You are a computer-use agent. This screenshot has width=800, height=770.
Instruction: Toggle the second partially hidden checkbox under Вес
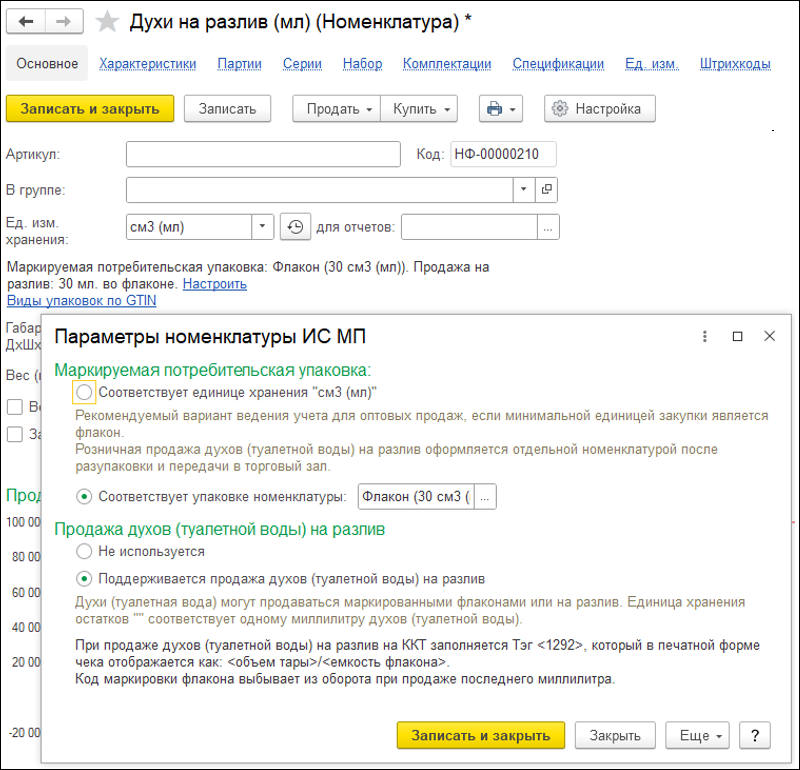15,434
